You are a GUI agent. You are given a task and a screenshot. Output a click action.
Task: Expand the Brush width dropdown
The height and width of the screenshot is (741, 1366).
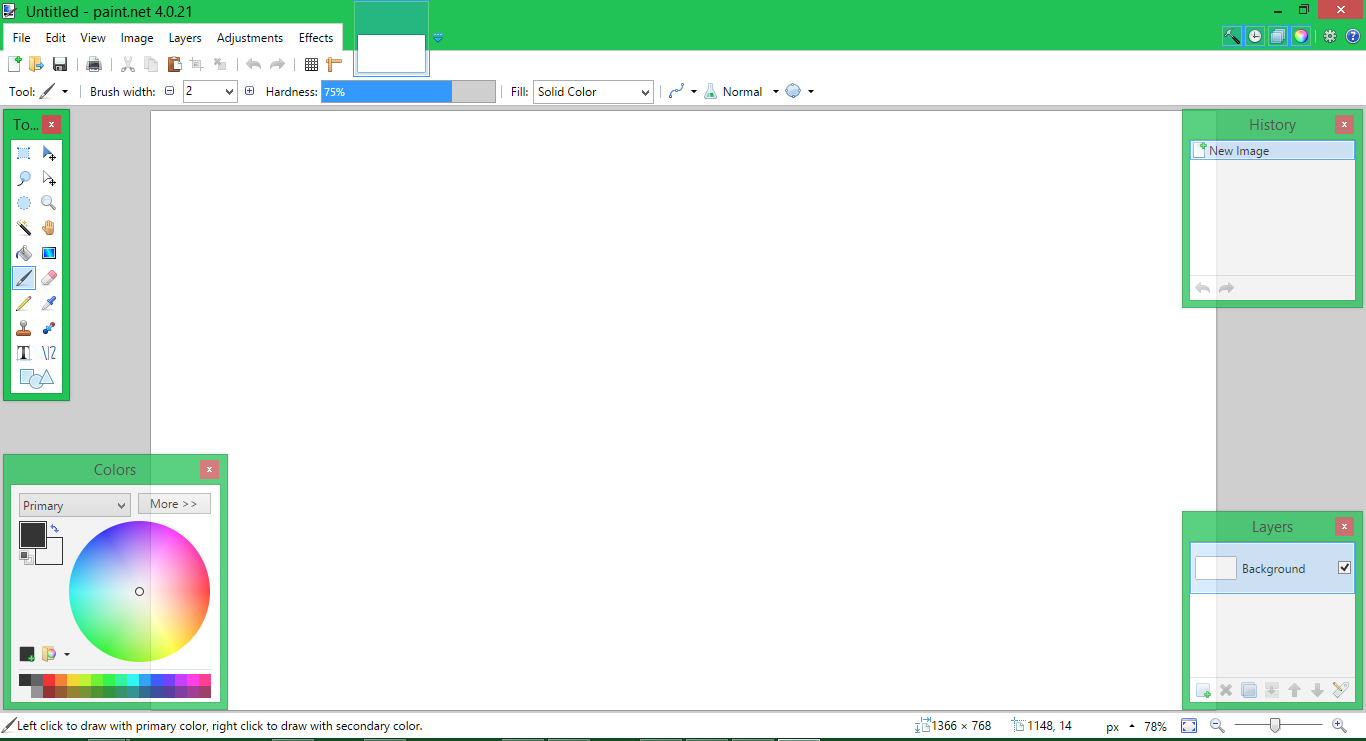click(x=230, y=92)
